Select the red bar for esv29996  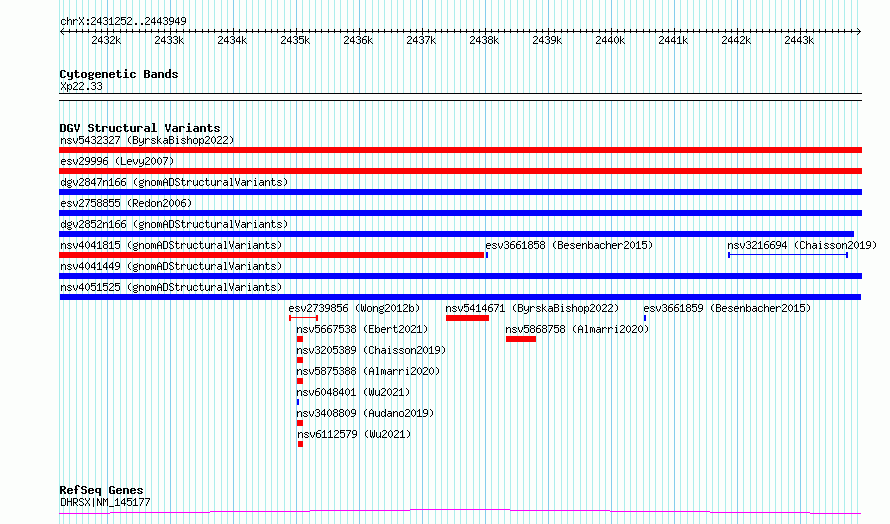tap(460, 171)
